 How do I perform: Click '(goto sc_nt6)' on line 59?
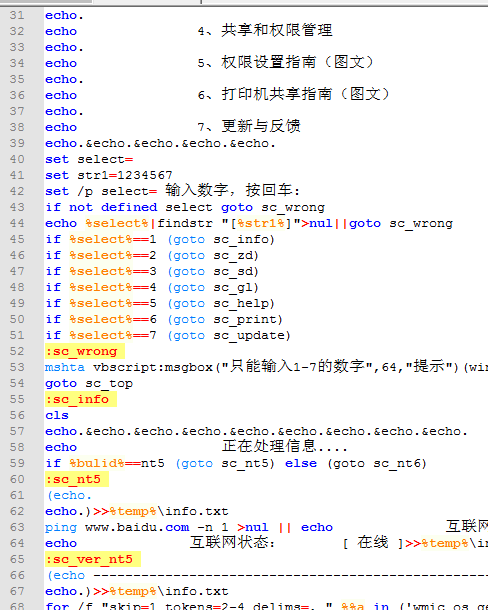pos(377,464)
